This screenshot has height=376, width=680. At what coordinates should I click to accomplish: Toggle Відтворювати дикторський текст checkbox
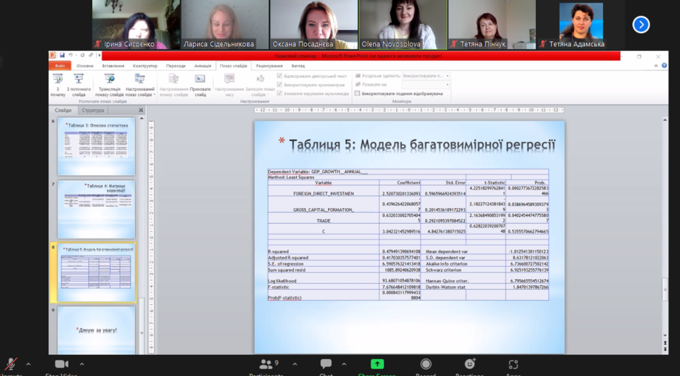coord(280,76)
